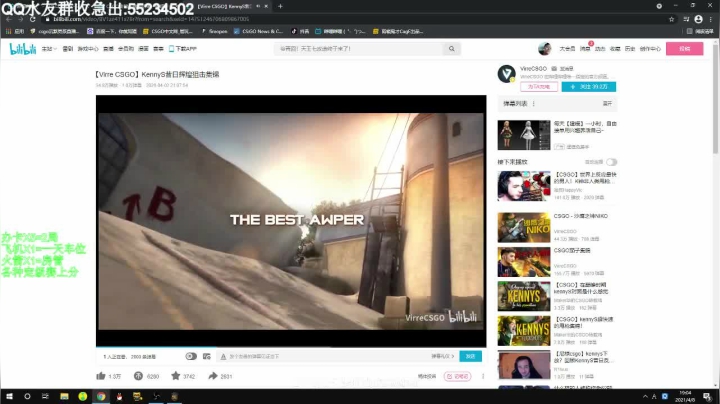
Task: Open the VirreCSGO uploader avatar
Action: 506,73
